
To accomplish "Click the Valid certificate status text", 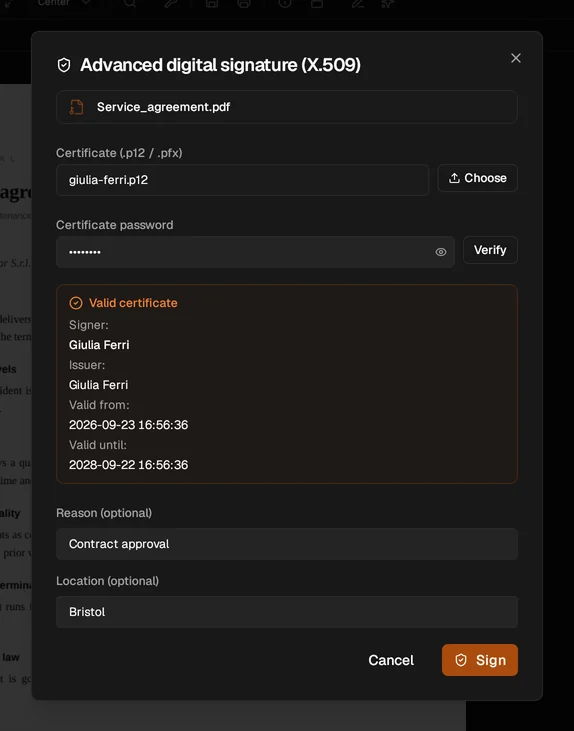I will pos(133,303).
